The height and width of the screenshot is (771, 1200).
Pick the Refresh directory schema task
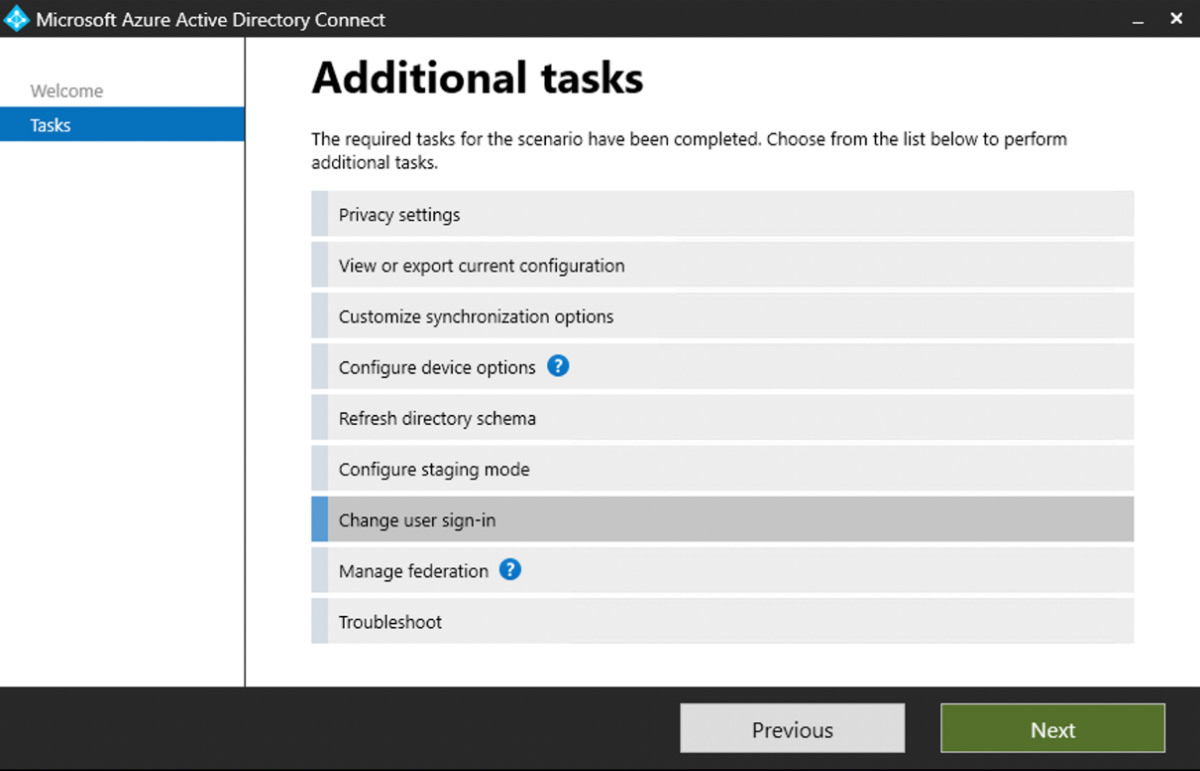tap(722, 418)
